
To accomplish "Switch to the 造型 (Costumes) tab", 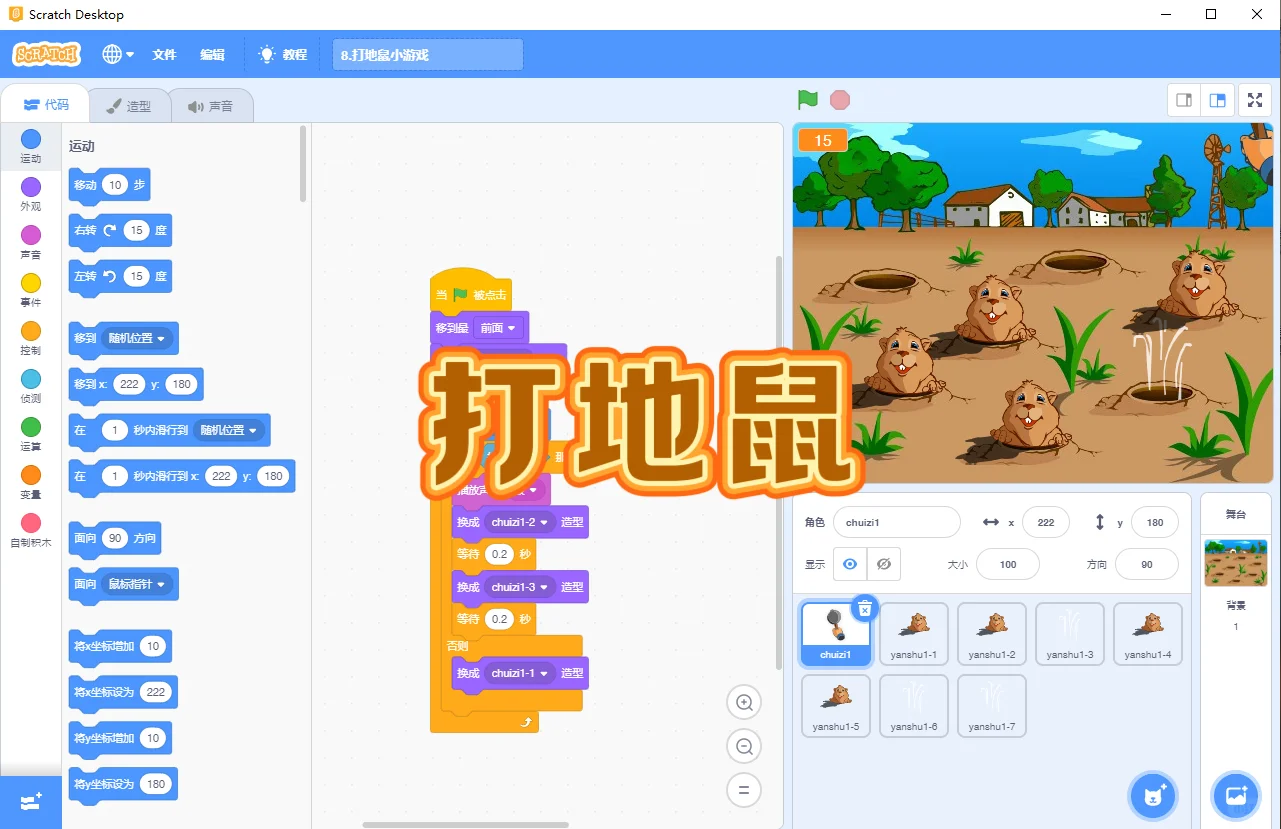I will click(x=130, y=104).
